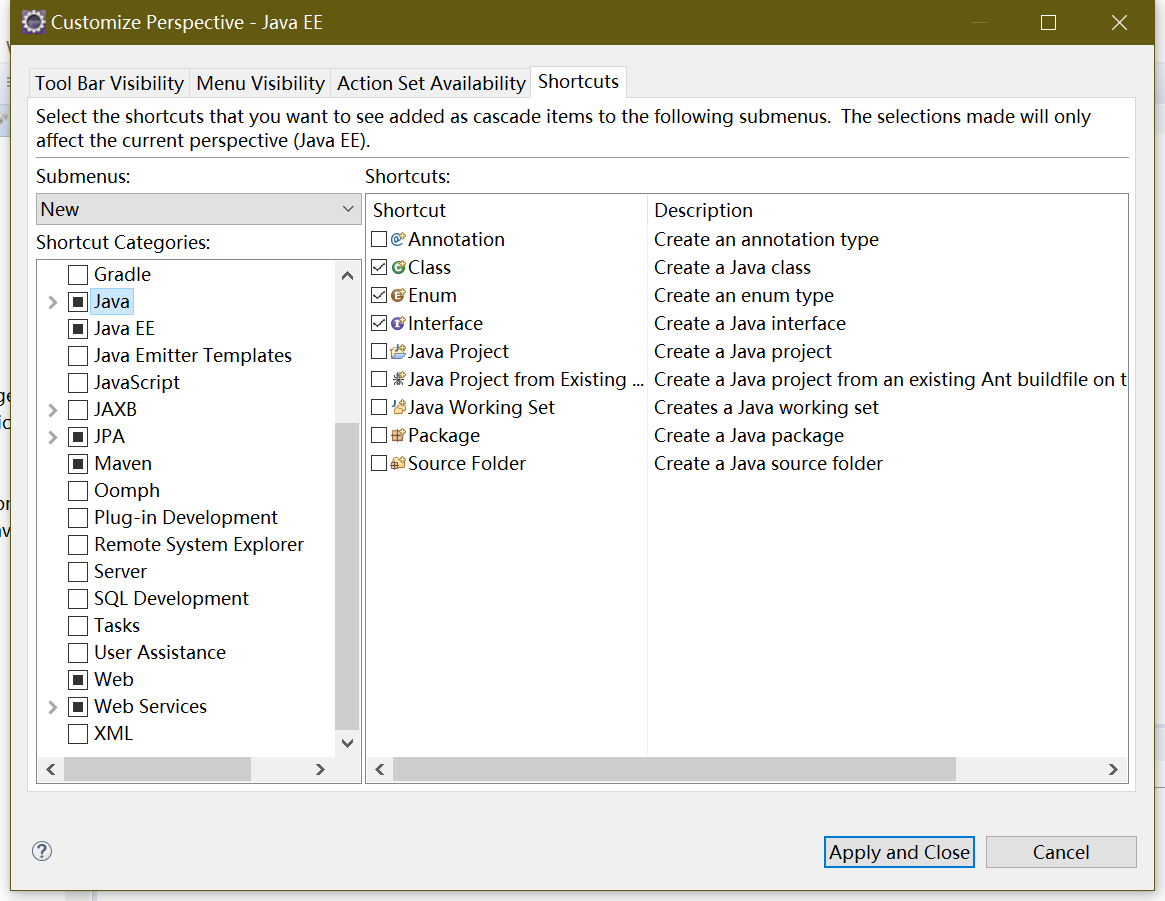Switch to the Tool Bar Visibility tab
The height and width of the screenshot is (901, 1165).
(x=109, y=83)
